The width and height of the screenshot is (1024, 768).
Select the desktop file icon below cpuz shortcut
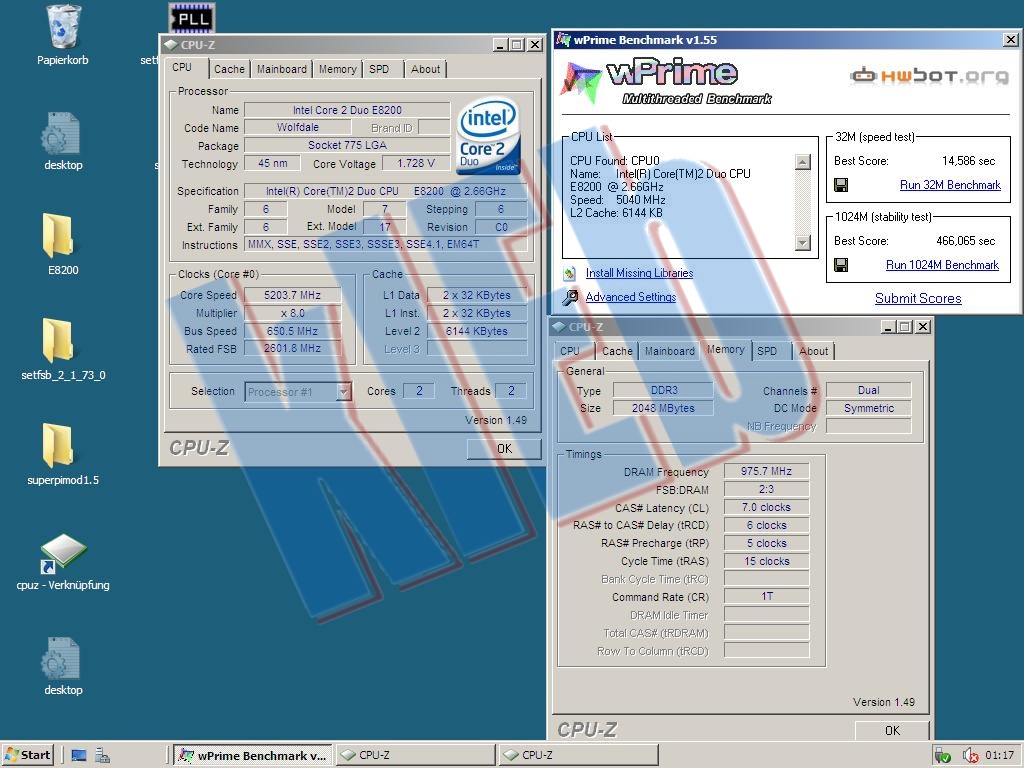(x=60, y=658)
